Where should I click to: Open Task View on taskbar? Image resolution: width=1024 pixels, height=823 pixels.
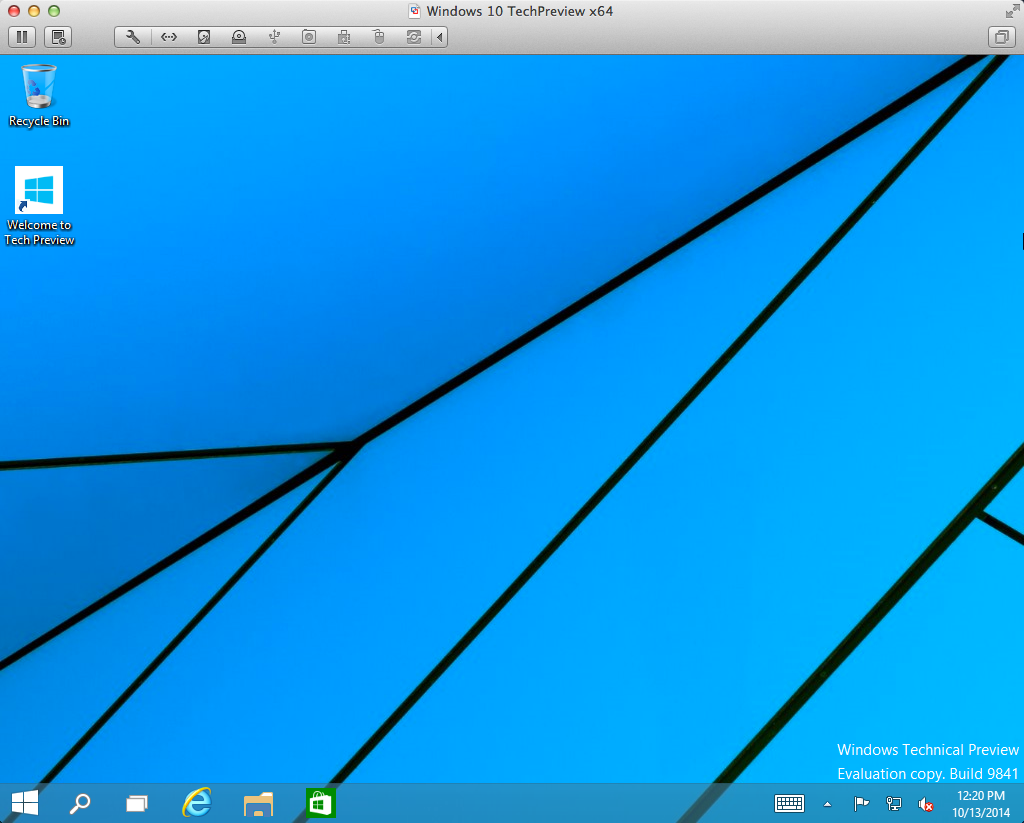click(136, 803)
